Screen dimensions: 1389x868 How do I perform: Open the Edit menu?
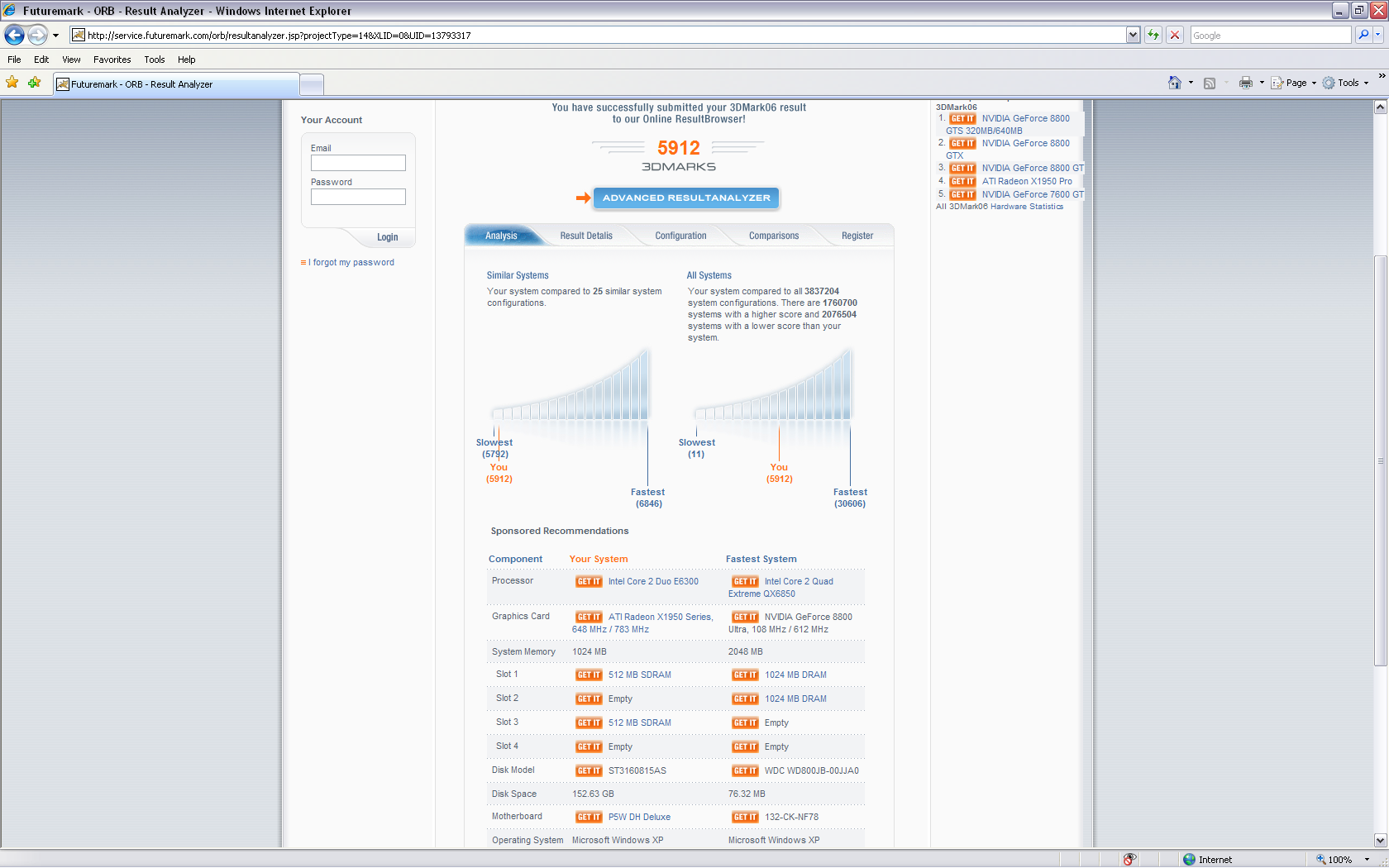pyautogui.click(x=41, y=60)
